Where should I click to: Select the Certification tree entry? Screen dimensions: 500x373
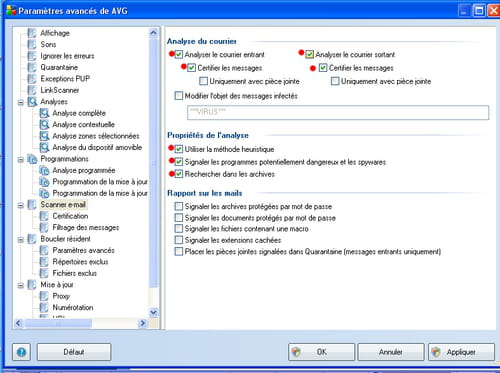(70, 216)
